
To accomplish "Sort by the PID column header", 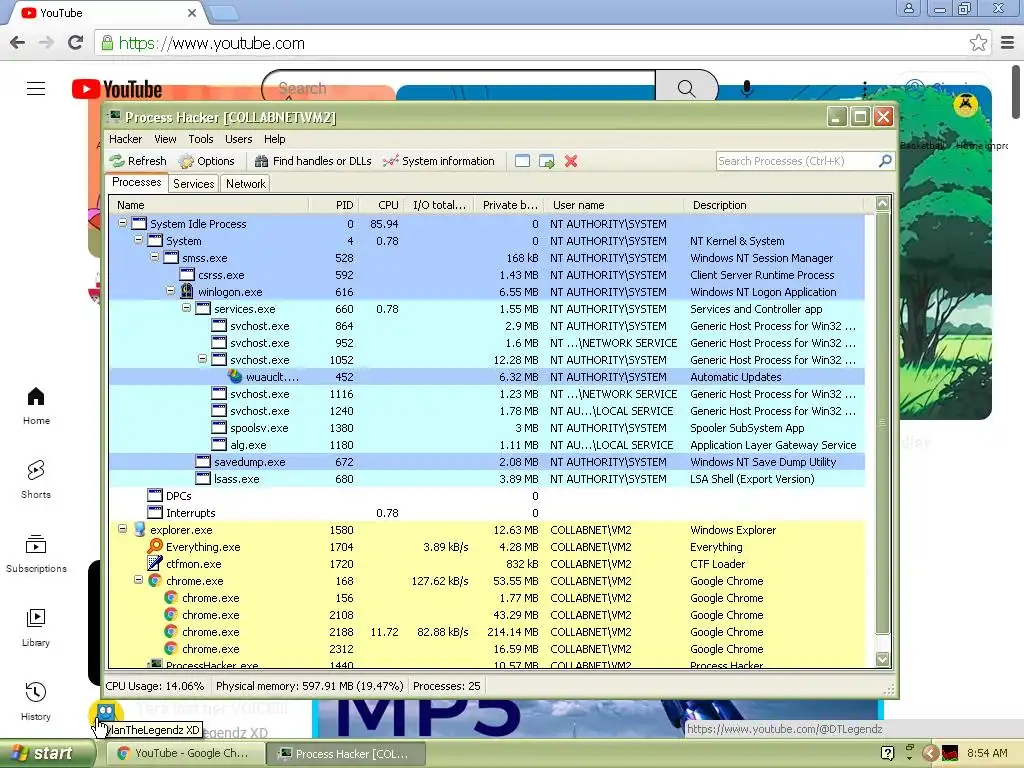I will point(334,205).
